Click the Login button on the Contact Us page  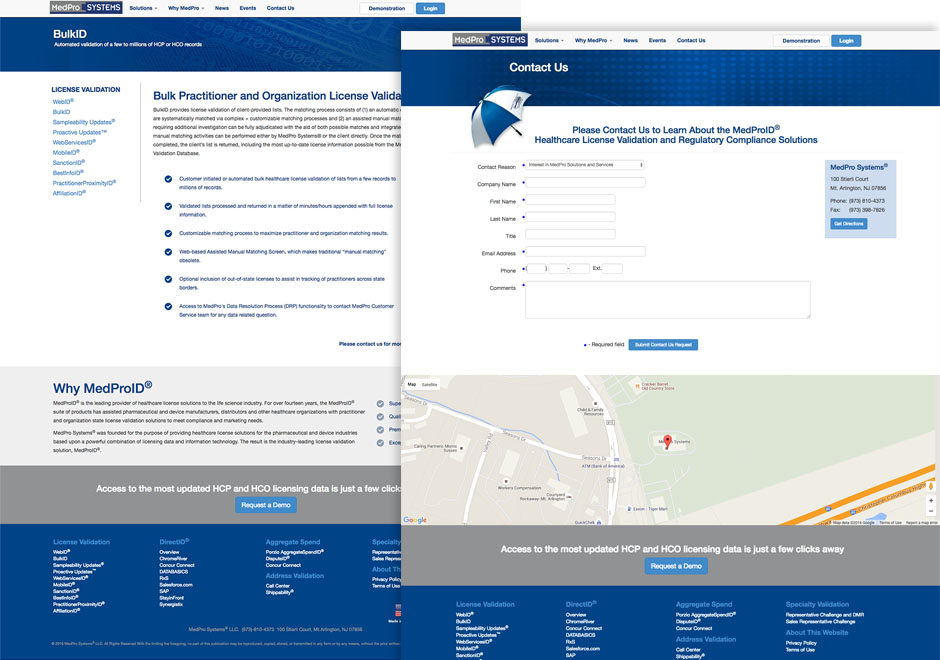pos(846,41)
